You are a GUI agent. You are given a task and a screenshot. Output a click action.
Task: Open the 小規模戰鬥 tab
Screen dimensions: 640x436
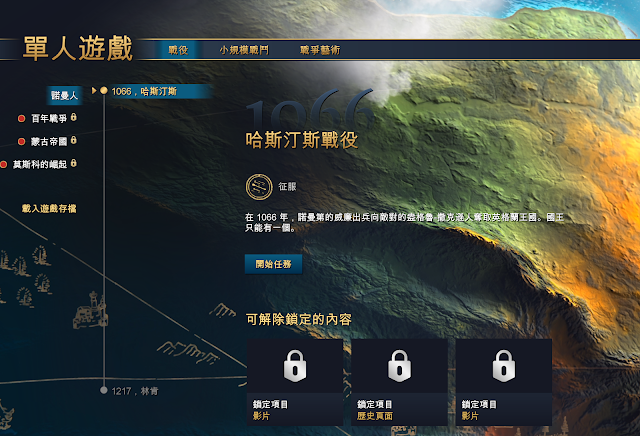click(244, 50)
